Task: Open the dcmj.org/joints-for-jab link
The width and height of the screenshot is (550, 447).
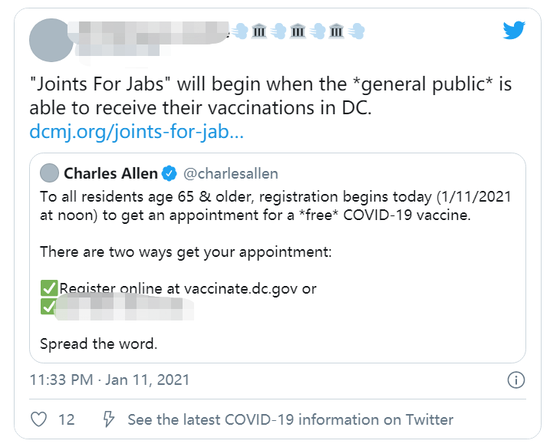Action: [x=136, y=132]
